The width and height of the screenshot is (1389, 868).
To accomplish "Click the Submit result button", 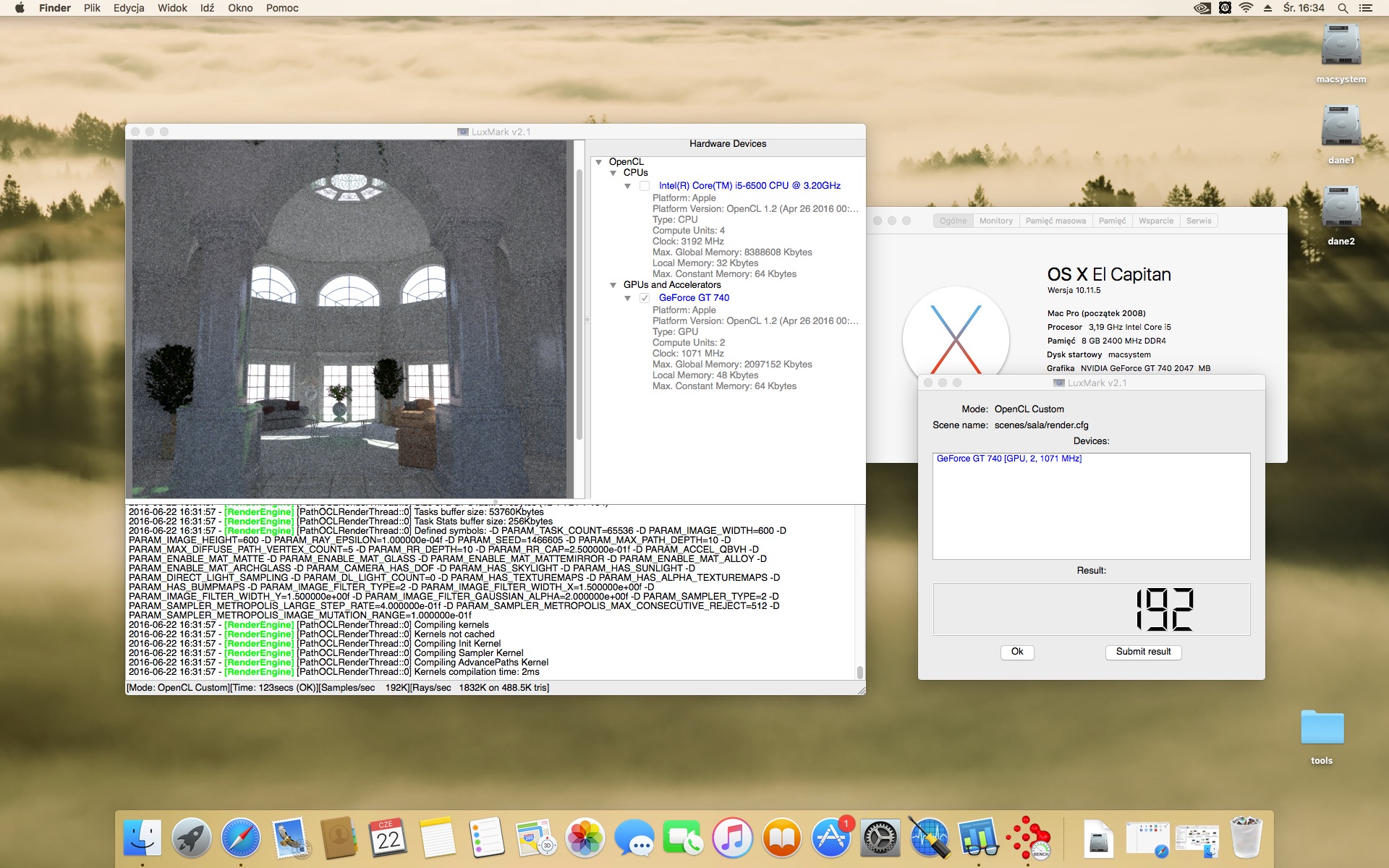I will pos(1143,652).
